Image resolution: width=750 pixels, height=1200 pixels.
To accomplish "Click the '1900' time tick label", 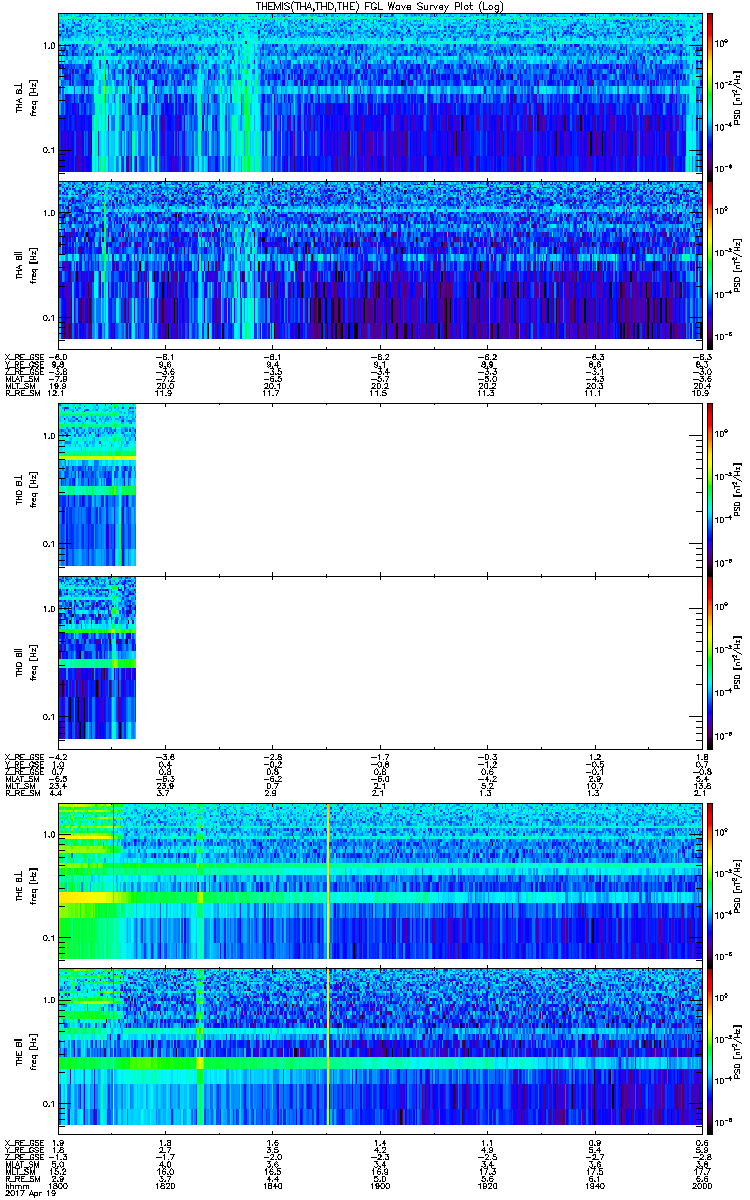I will tap(379, 1187).
